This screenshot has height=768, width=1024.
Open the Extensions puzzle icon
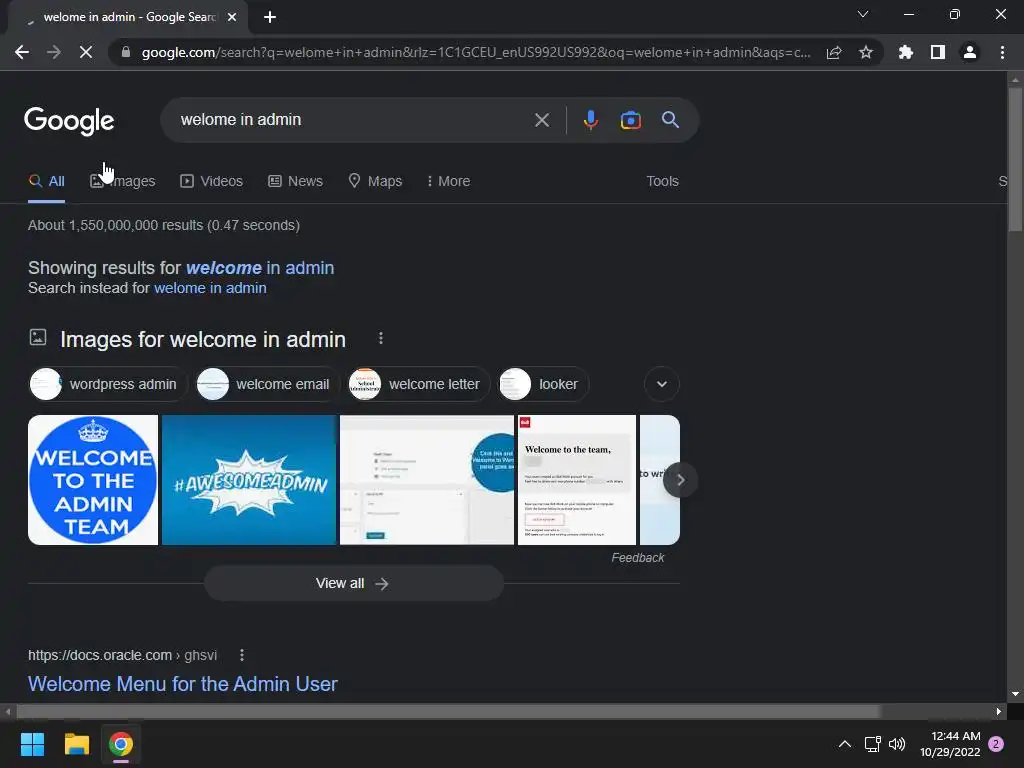[905, 52]
